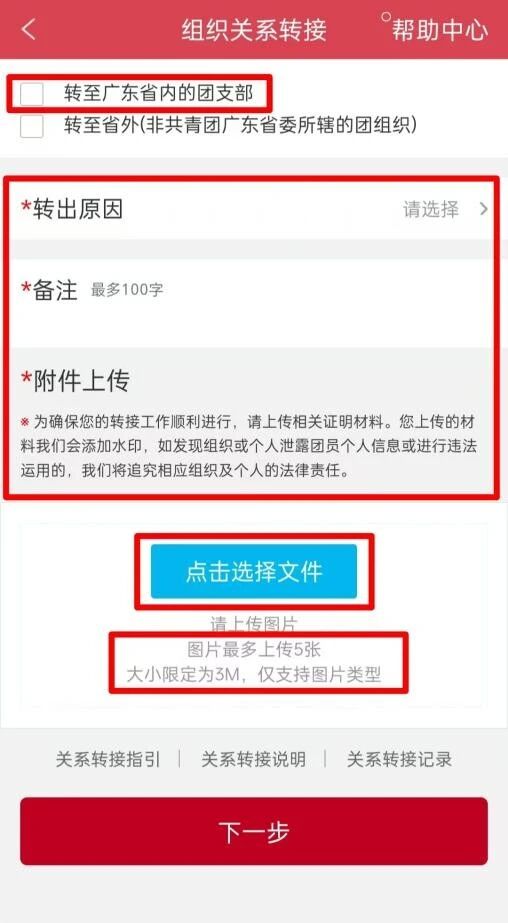Open 关系转接说明 link
This screenshot has width=508, height=923.
click(x=253, y=759)
